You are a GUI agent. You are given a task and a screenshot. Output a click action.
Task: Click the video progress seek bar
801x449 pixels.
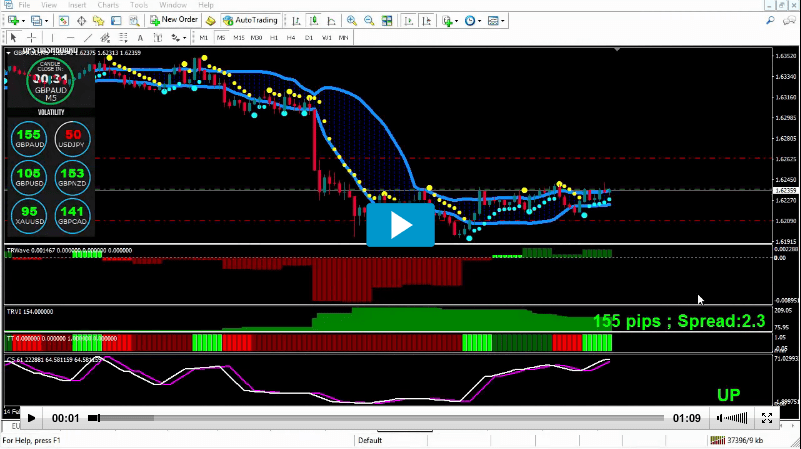pos(376,418)
